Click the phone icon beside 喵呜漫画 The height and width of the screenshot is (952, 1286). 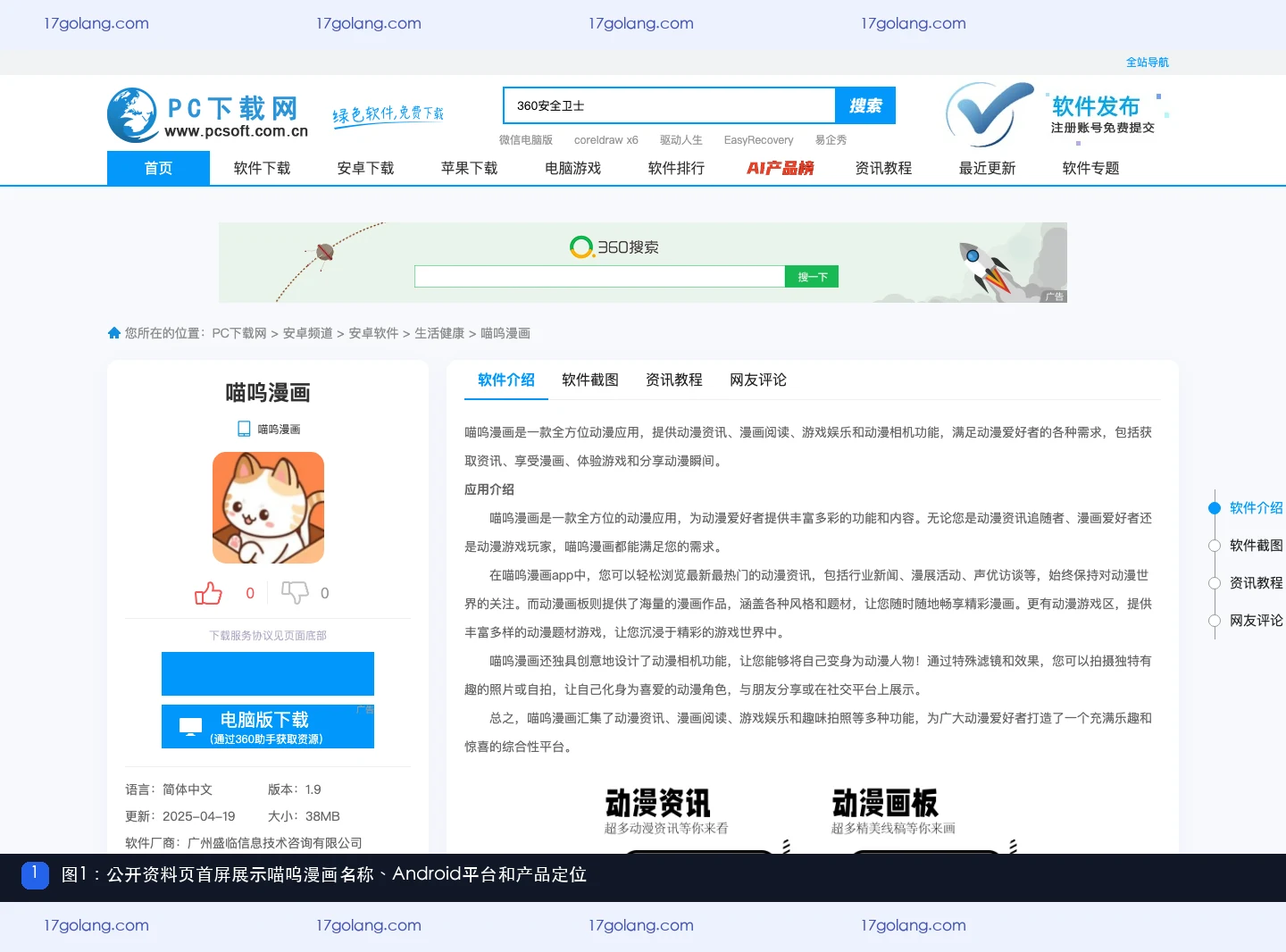pos(244,429)
